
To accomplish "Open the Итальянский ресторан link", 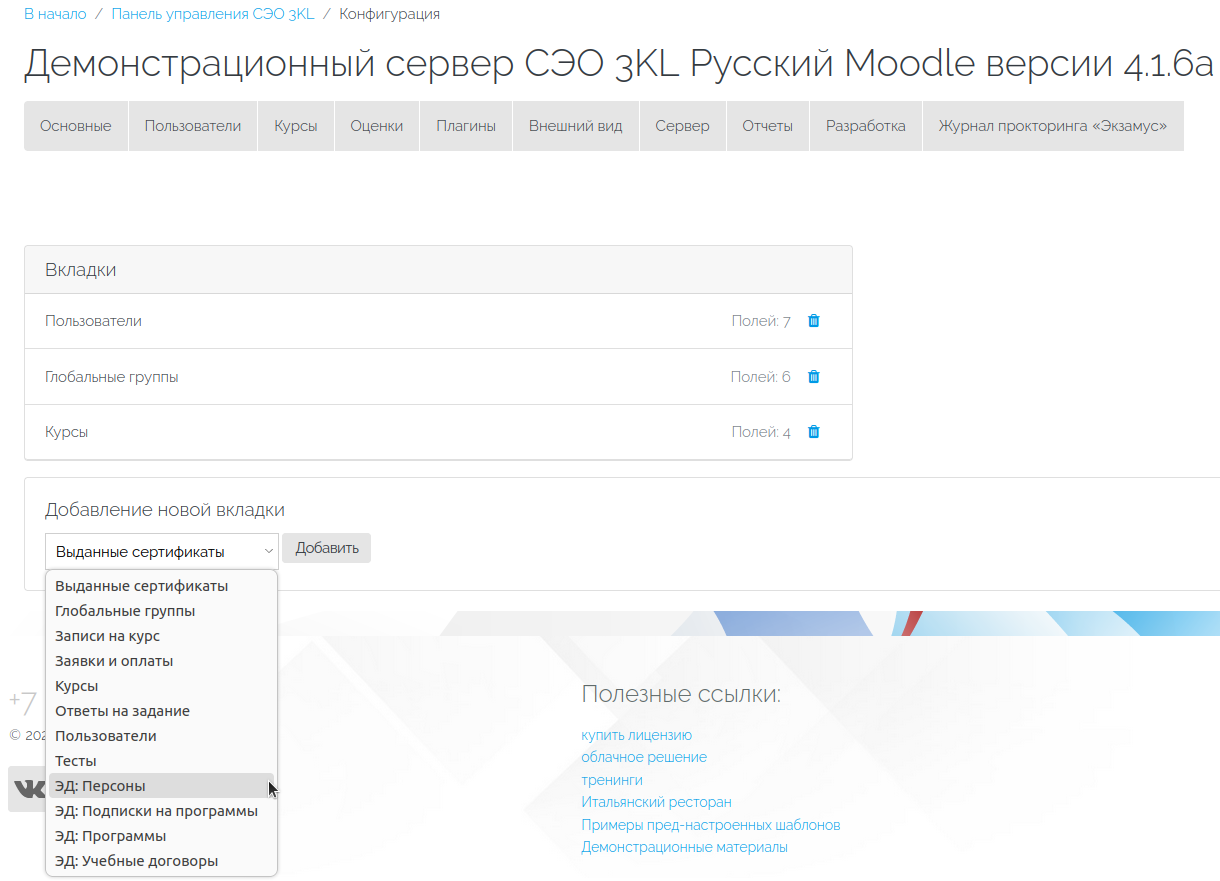I will (x=657, y=802).
